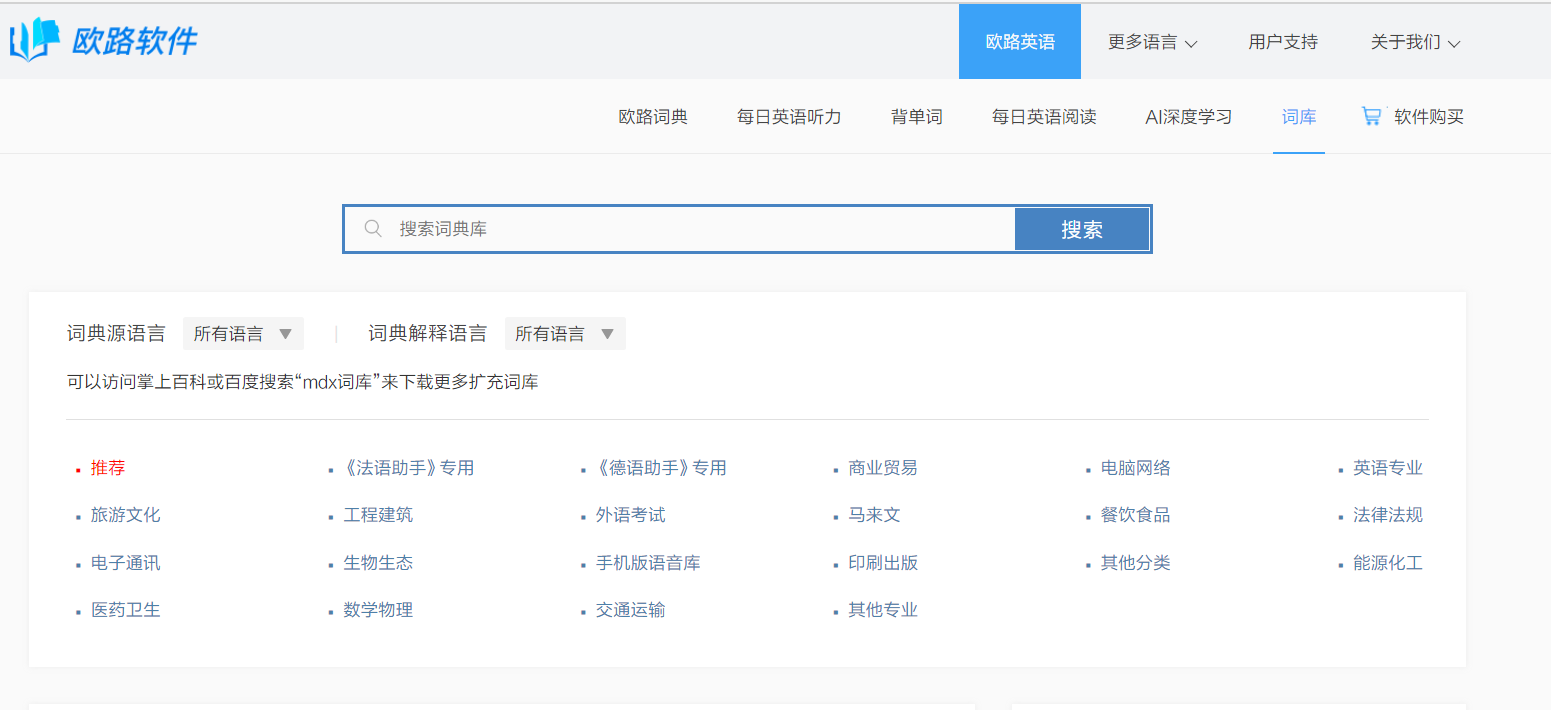Open the 数学物理 category
The image size is (1551, 710).
(x=378, y=610)
